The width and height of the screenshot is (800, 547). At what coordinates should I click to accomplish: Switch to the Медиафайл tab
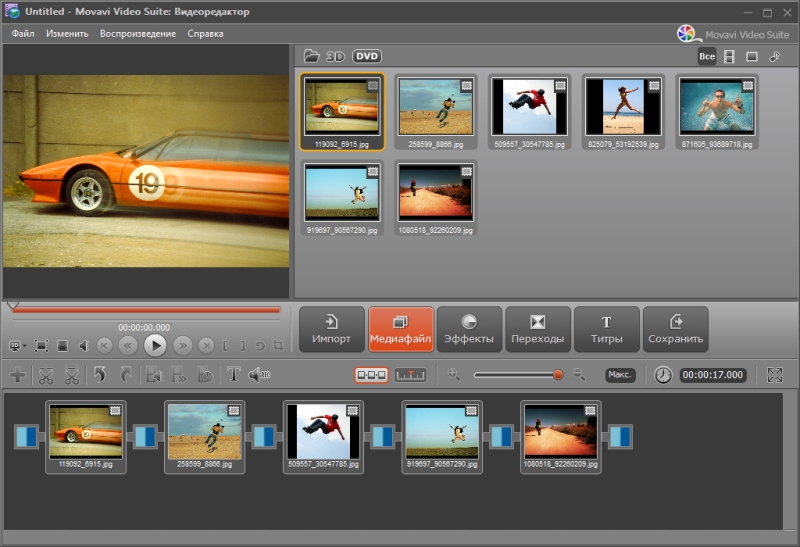click(x=401, y=329)
